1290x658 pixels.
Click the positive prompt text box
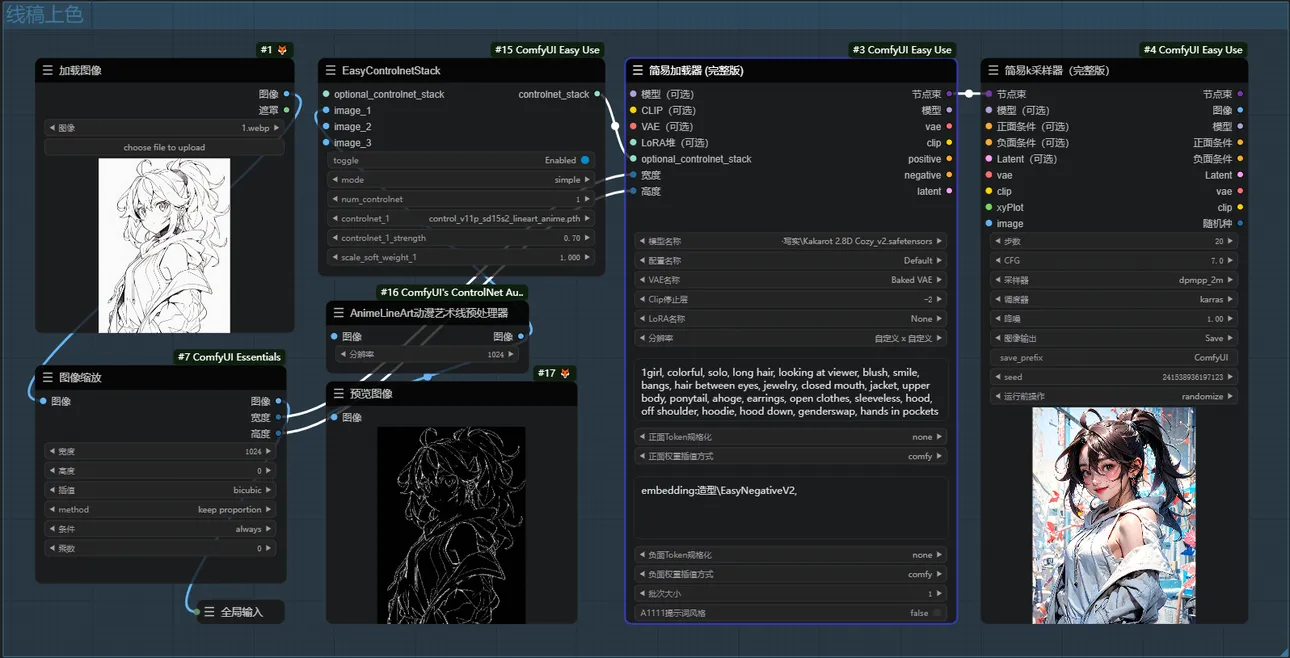[x=790, y=390]
